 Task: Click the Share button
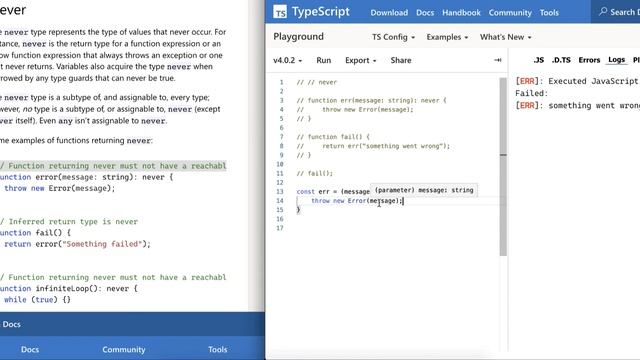coord(401,60)
